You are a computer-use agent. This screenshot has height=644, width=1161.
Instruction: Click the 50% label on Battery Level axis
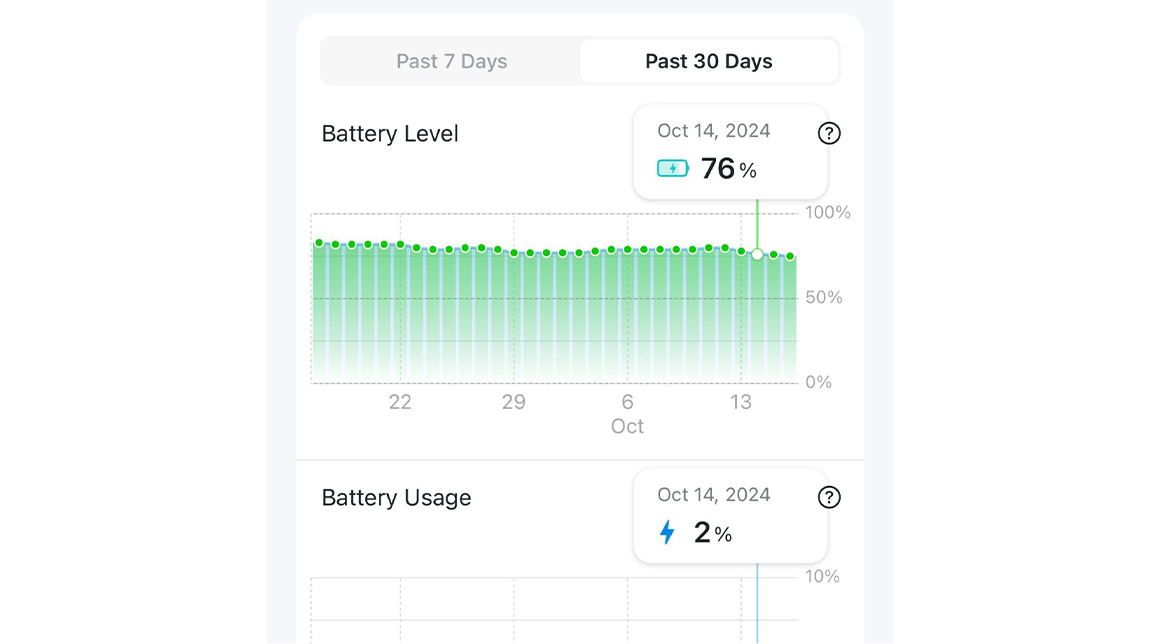(x=824, y=298)
